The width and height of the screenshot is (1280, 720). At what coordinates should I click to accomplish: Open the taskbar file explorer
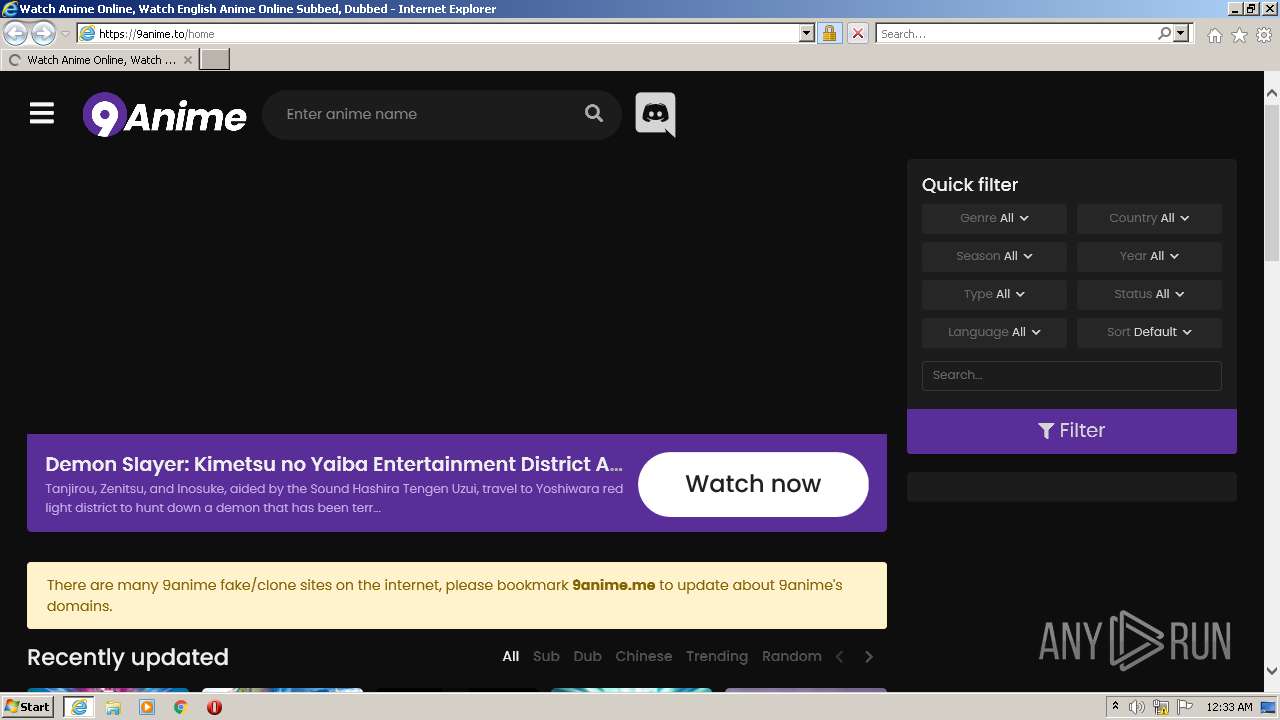113,707
